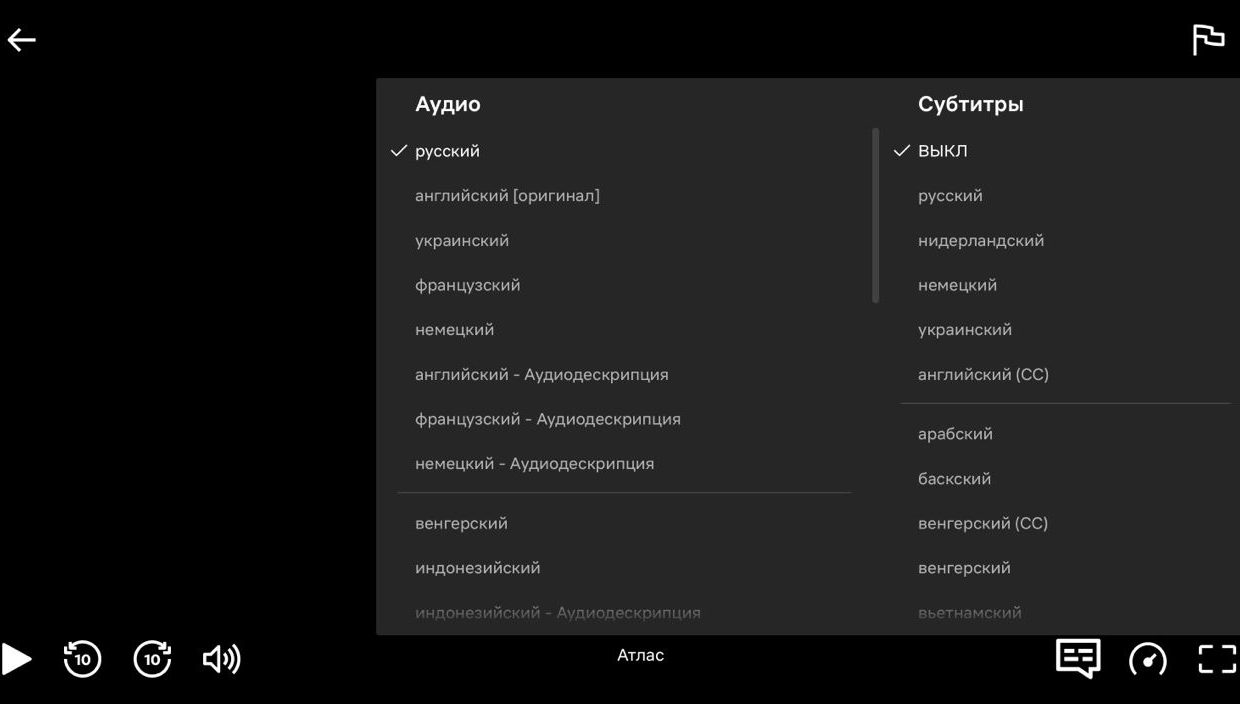Open the subtitles and audio icon
Viewport: 1240px width, 704px height.
tap(1078, 658)
